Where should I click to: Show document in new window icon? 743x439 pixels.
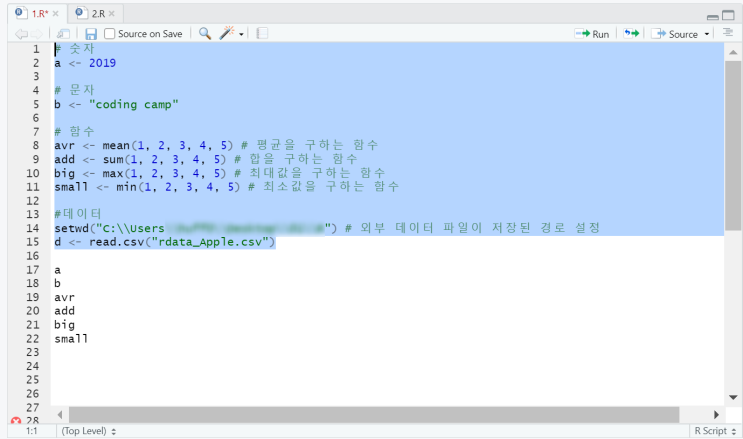(x=63, y=34)
